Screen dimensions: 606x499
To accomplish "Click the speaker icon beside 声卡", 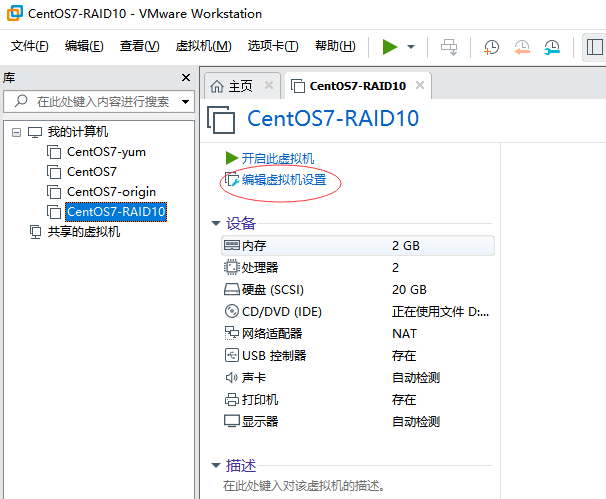I will [232, 377].
